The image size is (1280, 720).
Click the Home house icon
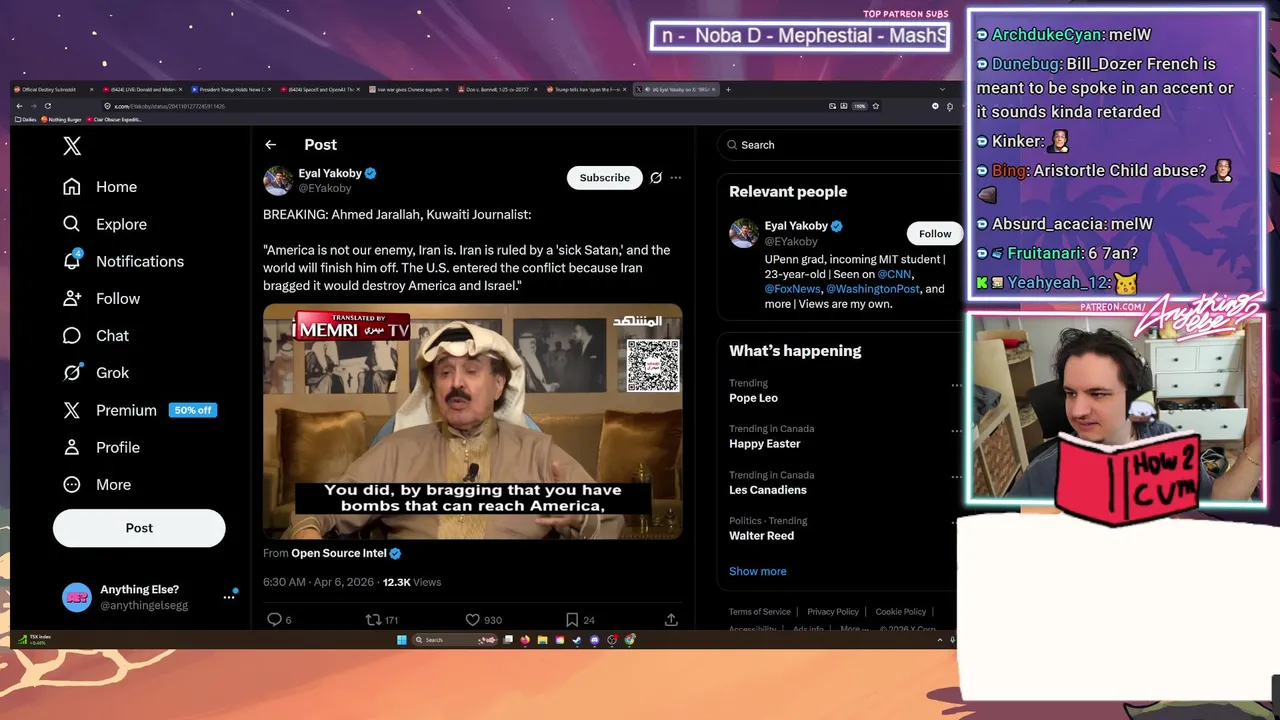point(72,187)
